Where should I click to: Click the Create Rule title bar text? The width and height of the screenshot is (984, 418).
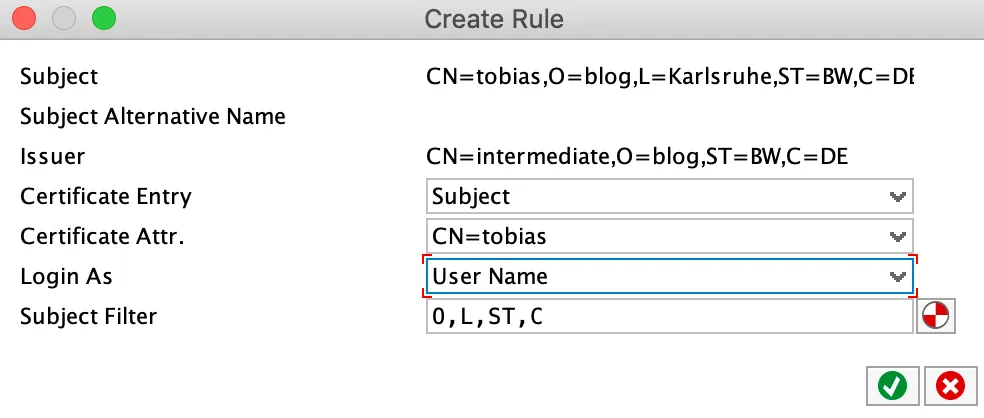[x=493, y=18]
